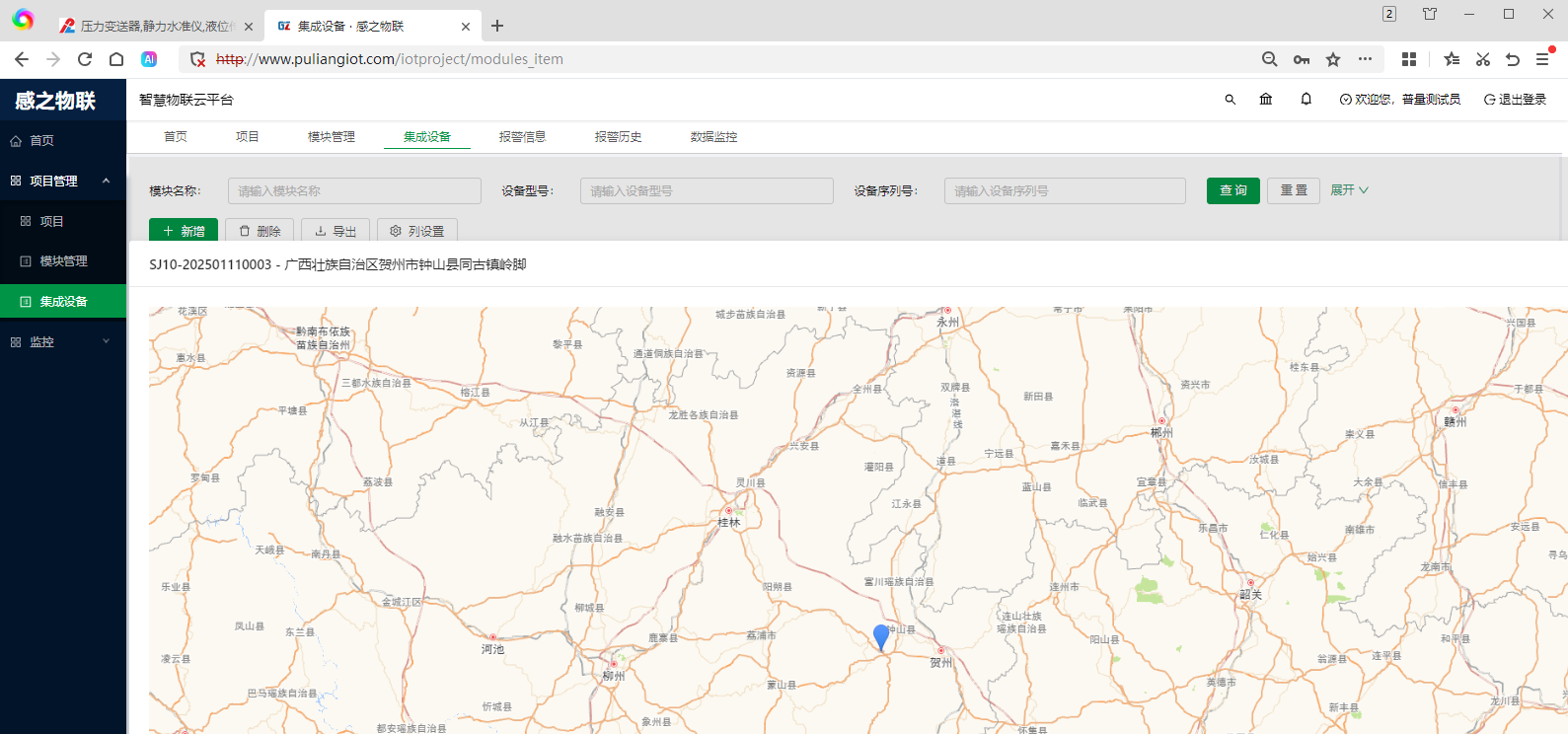Viewport: 1568px width, 734px height.
Task: Open browser extensions grid icon
Action: [x=1409, y=59]
